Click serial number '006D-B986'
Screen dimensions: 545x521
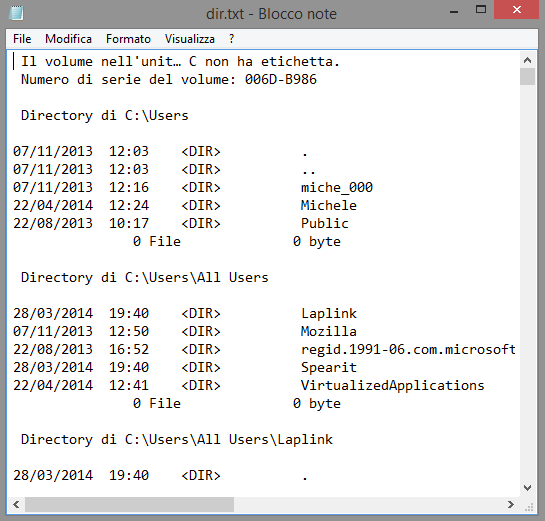pos(281,80)
